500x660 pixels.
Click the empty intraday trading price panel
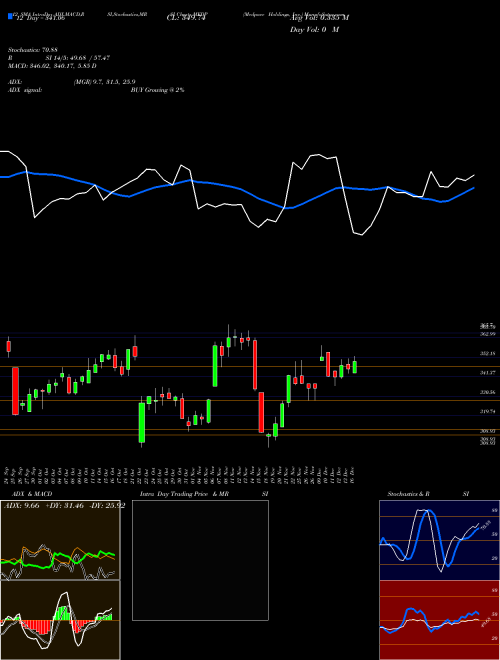click(200, 560)
